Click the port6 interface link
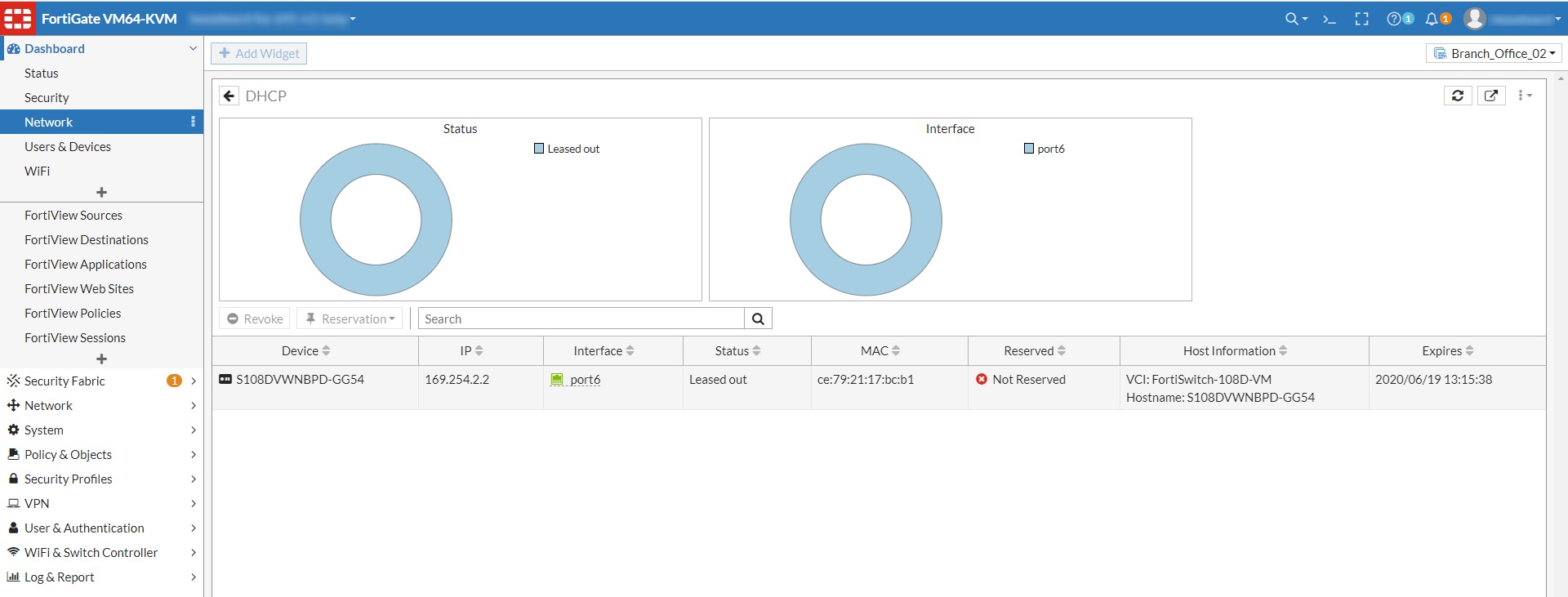This screenshot has height=597, width=1568. 585,379
